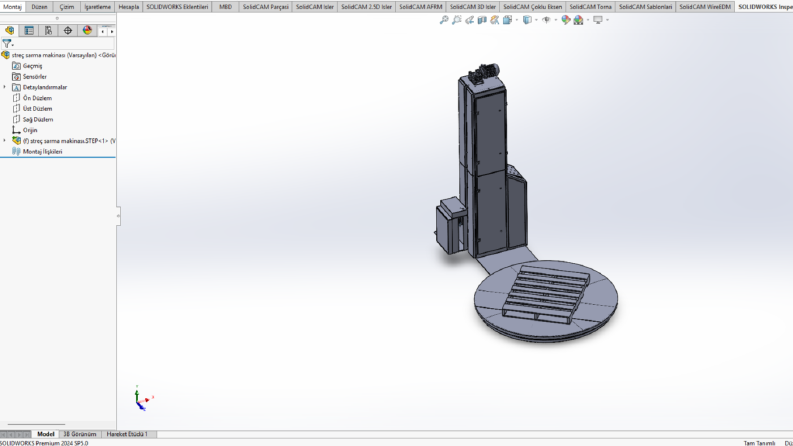
Task: Click the Zoom to Area icon
Action: click(457, 20)
